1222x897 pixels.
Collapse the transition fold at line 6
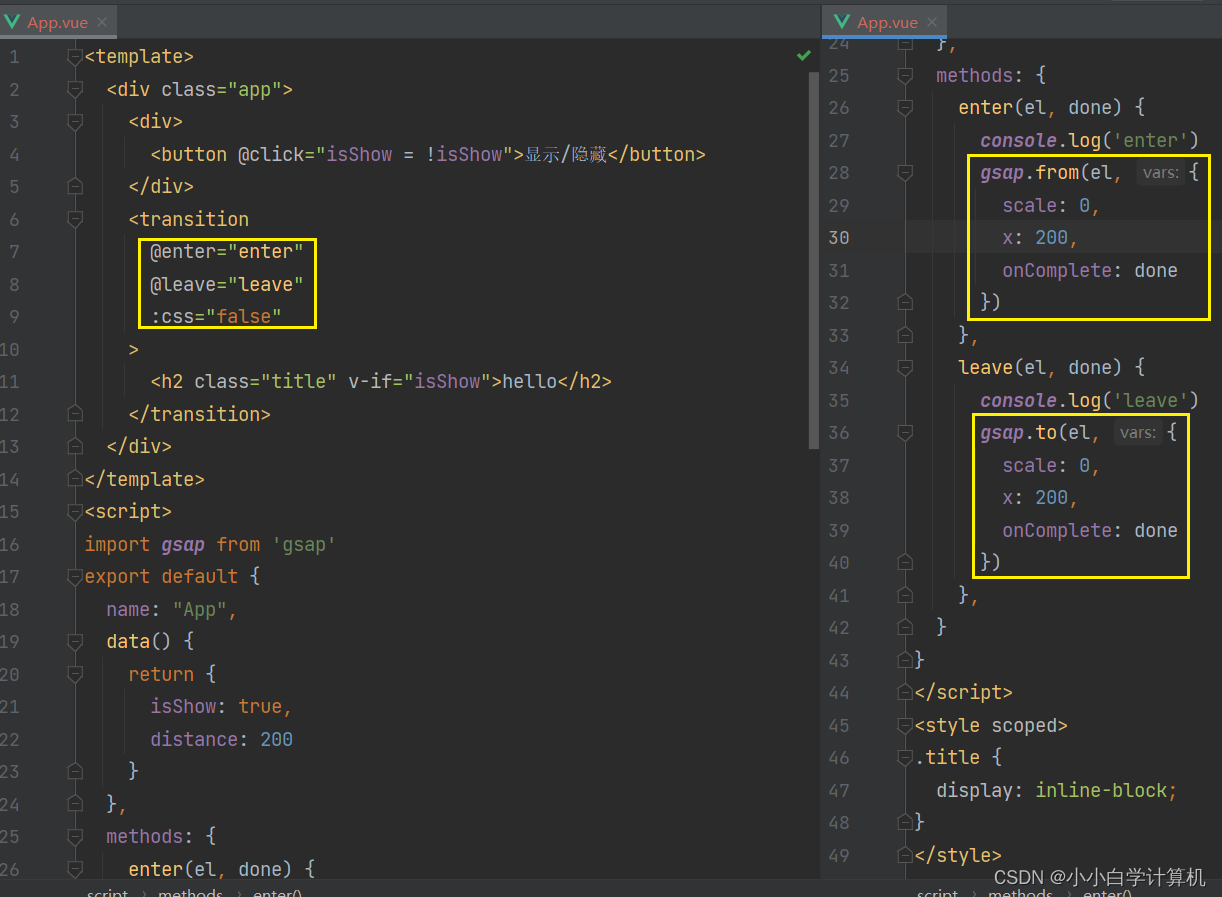point(74,219)
